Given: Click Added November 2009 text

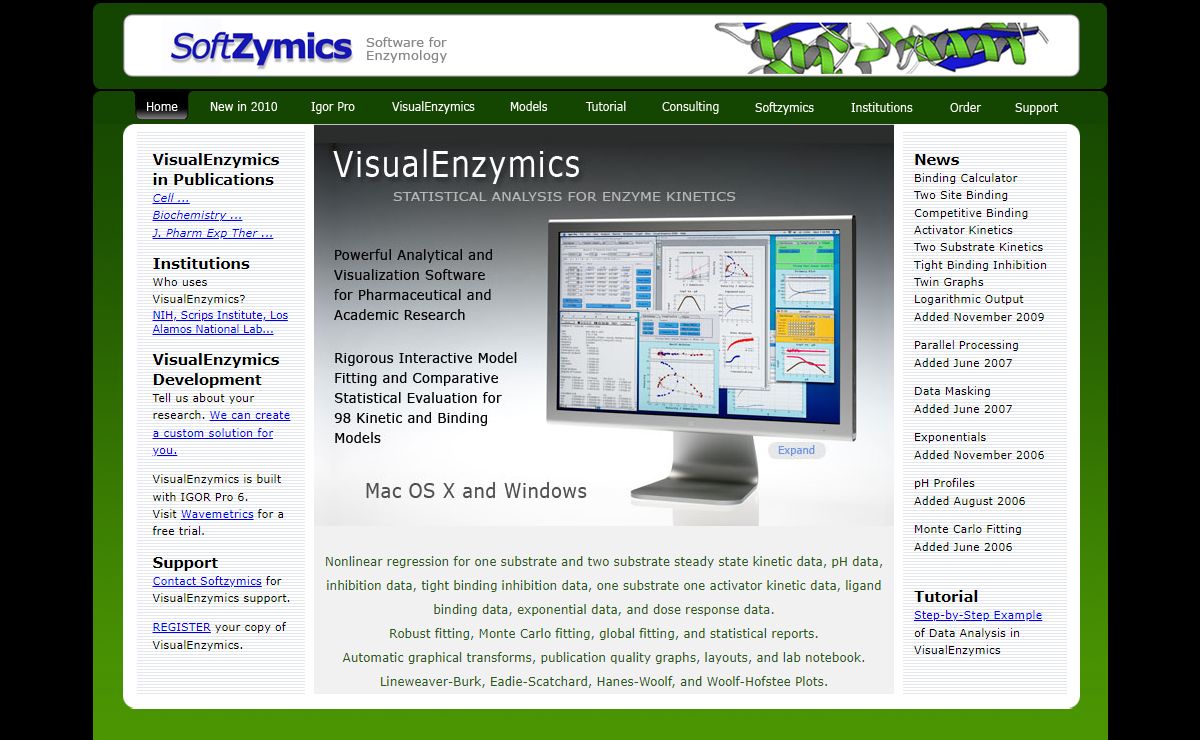Looking at the screenshot, I should click(x=979, y=317).
